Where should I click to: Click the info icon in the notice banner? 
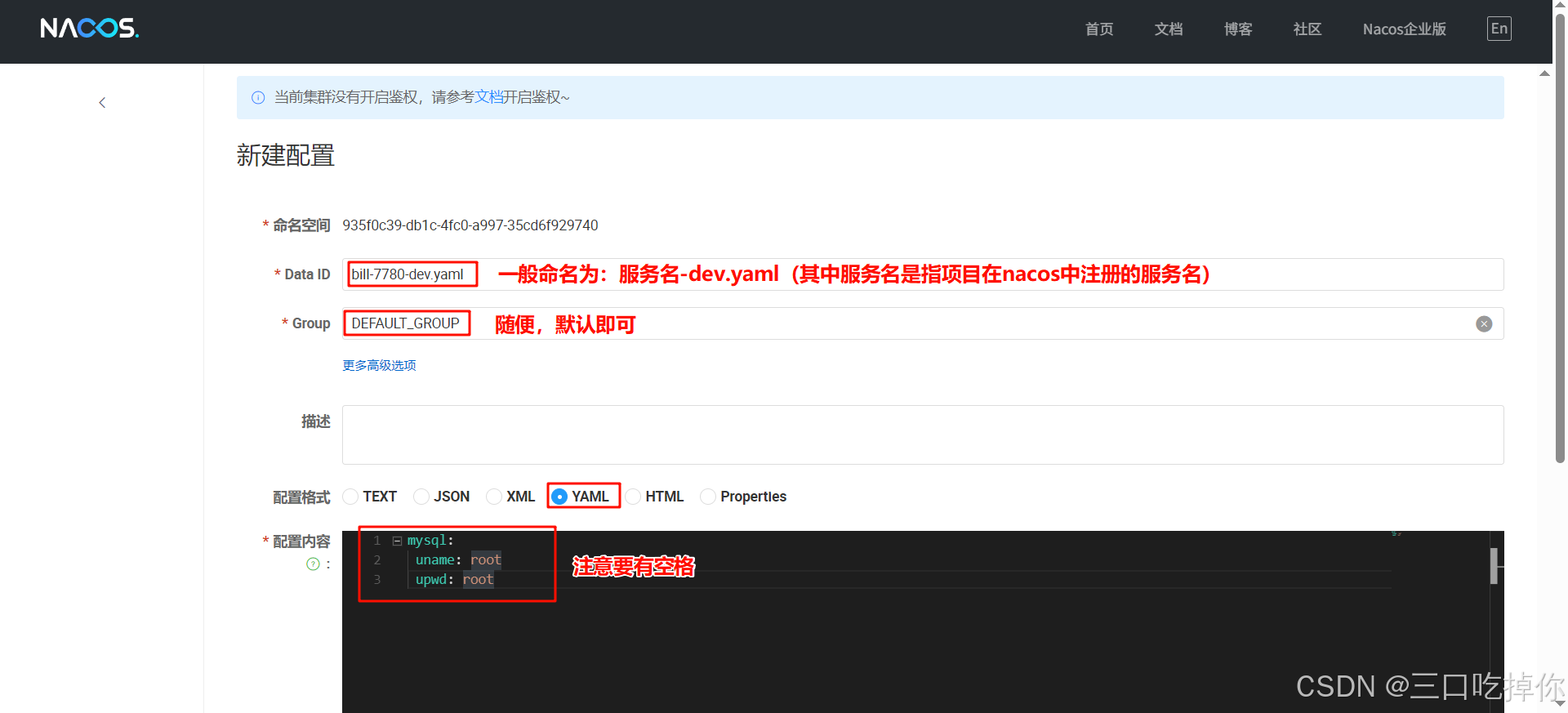tap(258, 98)
